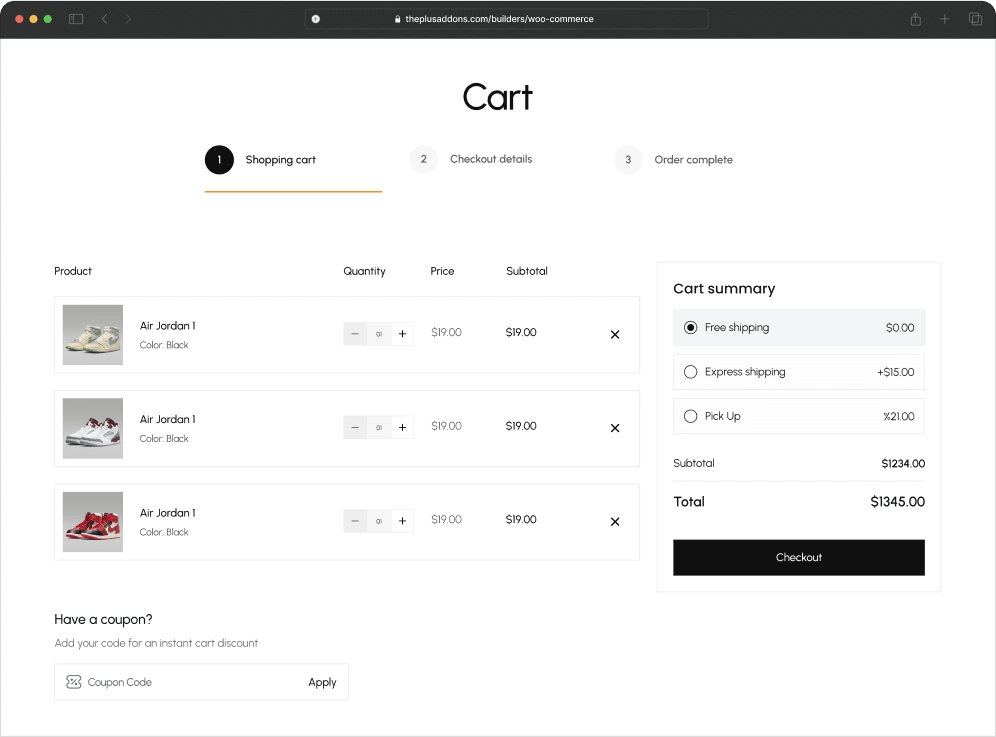Screen dimensions: 996x737
Task: Increase quantity of the first Air Jordan 1
Action: [x=402, y=333]
